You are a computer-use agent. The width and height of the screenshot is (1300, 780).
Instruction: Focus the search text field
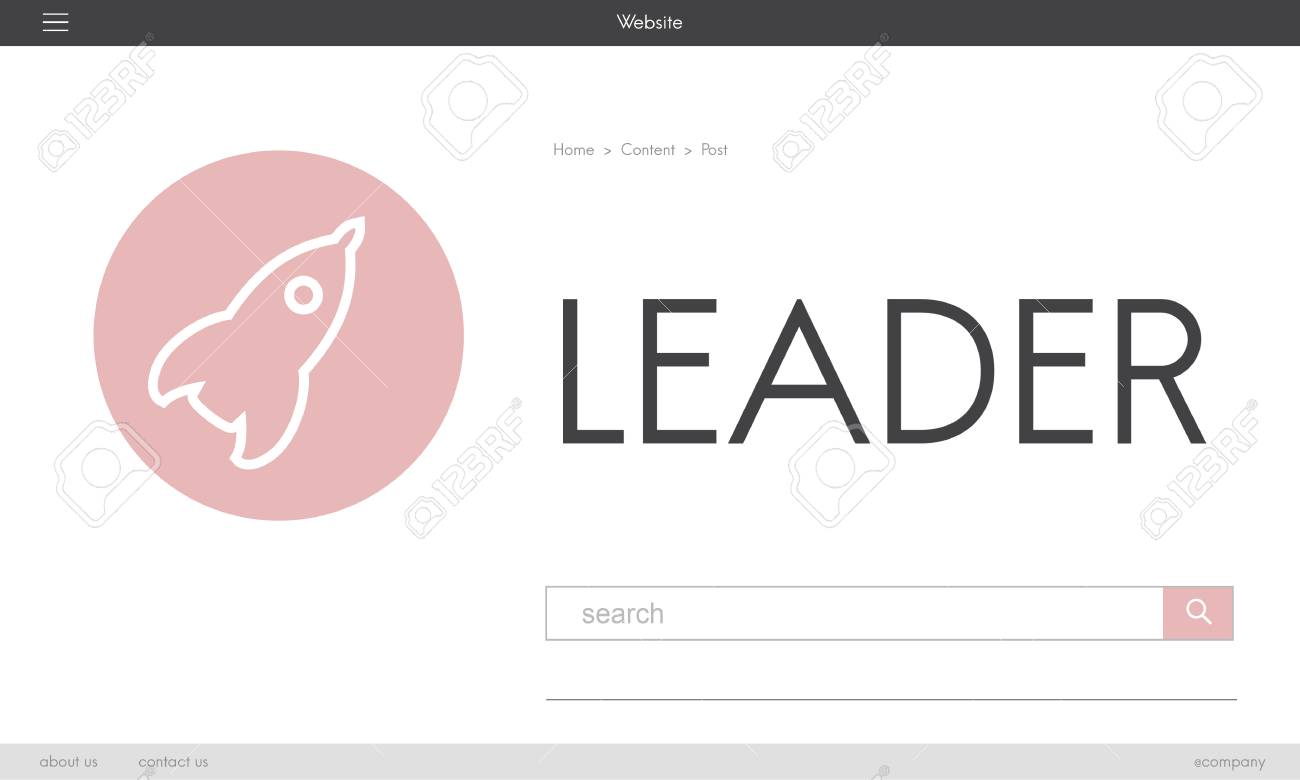855,613
